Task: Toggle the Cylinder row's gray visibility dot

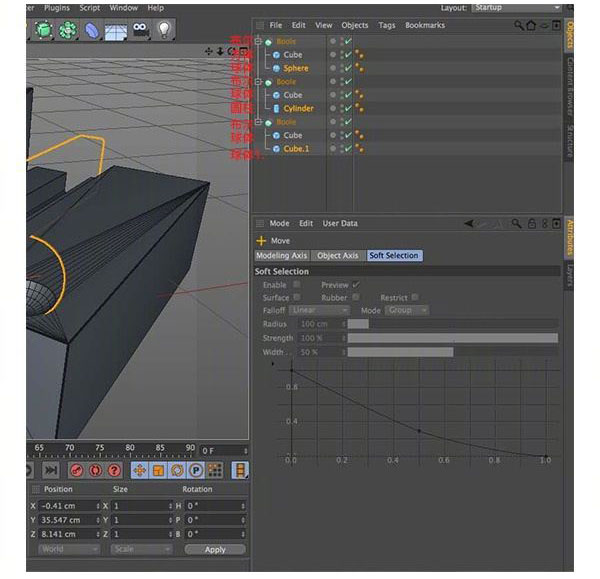Action: tap(333, 108)
